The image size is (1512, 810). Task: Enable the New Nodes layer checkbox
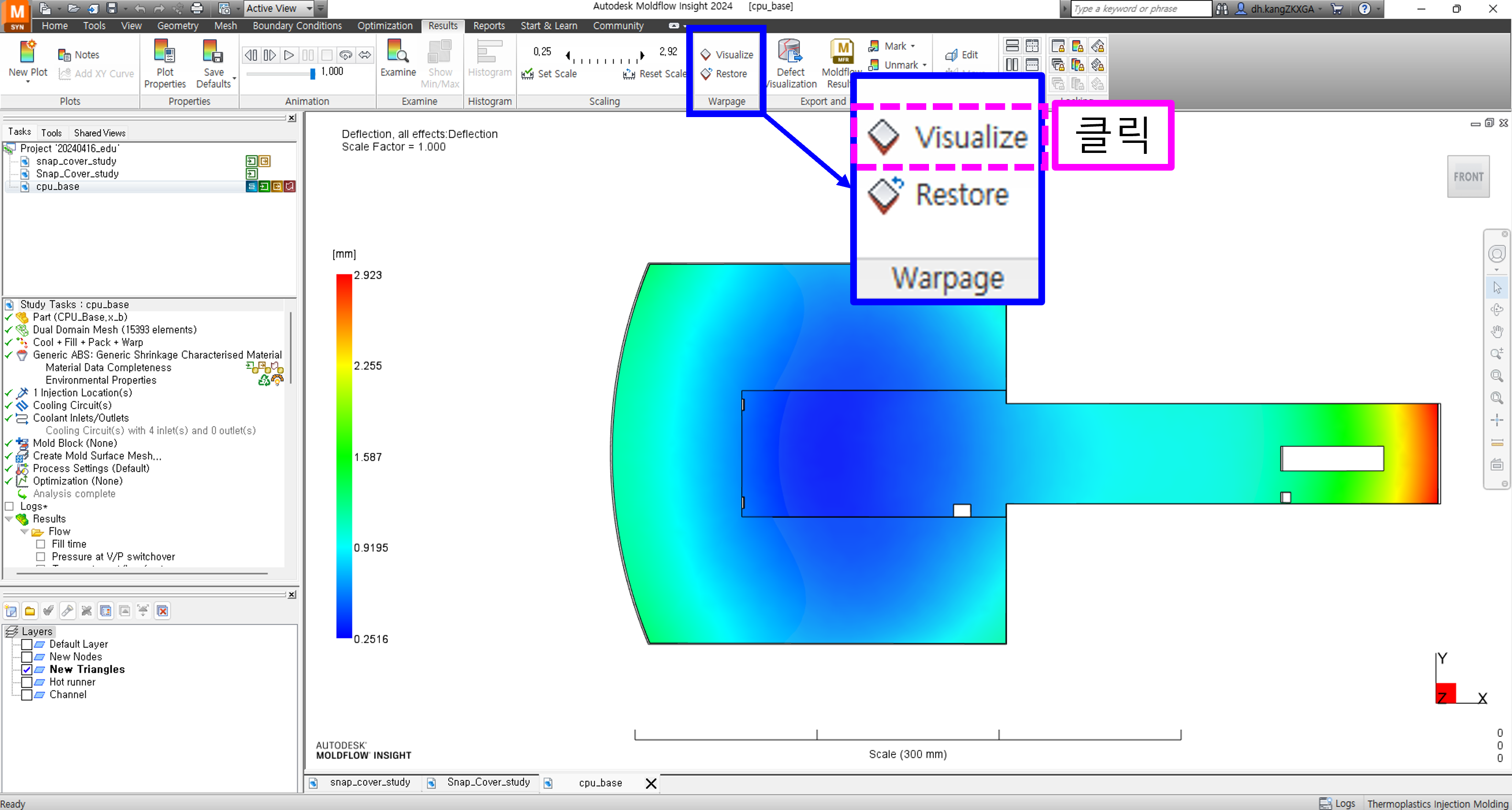point(26,657)
